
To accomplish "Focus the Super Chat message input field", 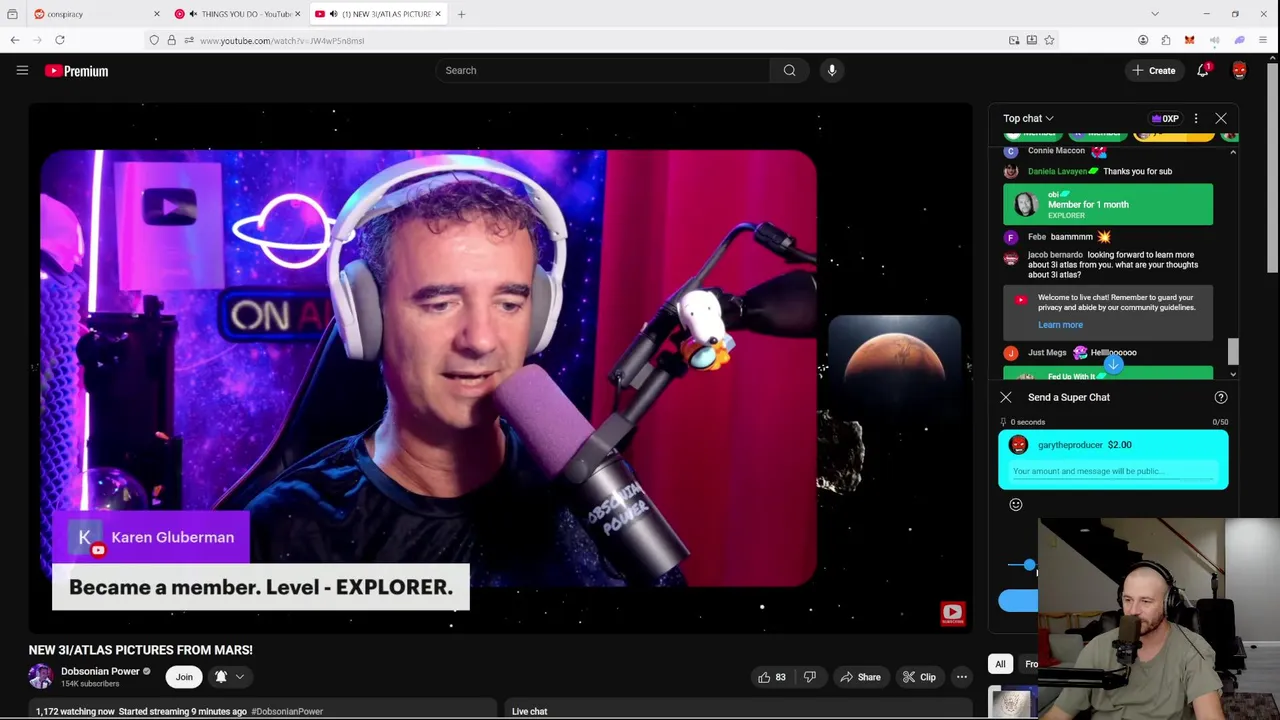I will click(x=1113, y=472).
